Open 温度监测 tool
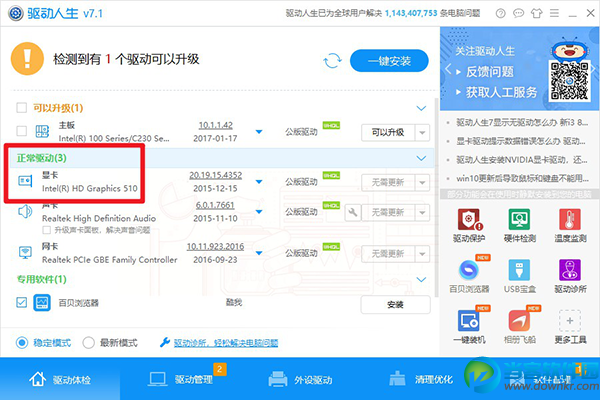Image resolution: width=600 pixels, height=400 pixels. [x=570, y=225]
